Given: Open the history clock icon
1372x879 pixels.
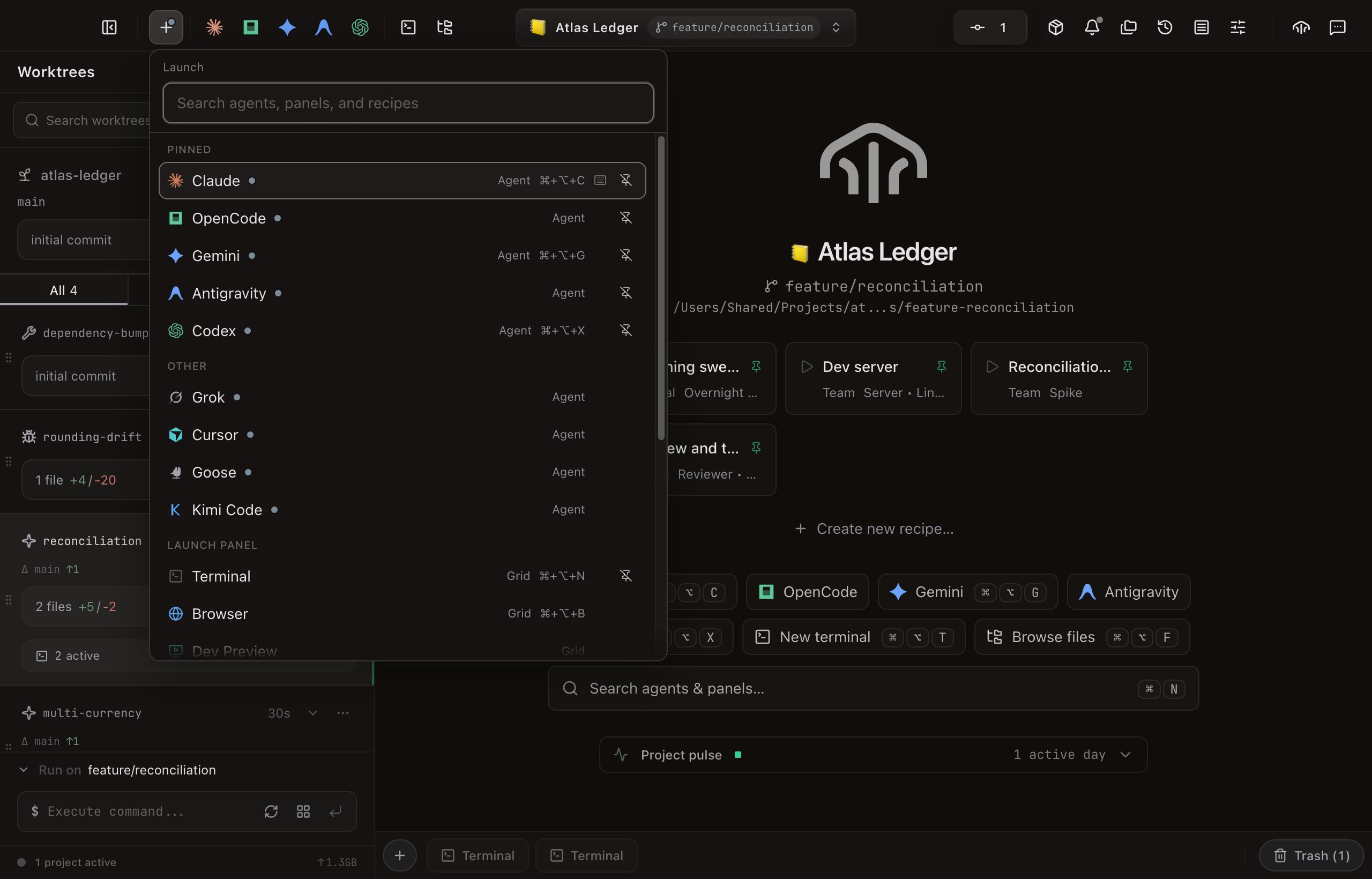Looking at the screenshot, I should tap(1165, 27).
